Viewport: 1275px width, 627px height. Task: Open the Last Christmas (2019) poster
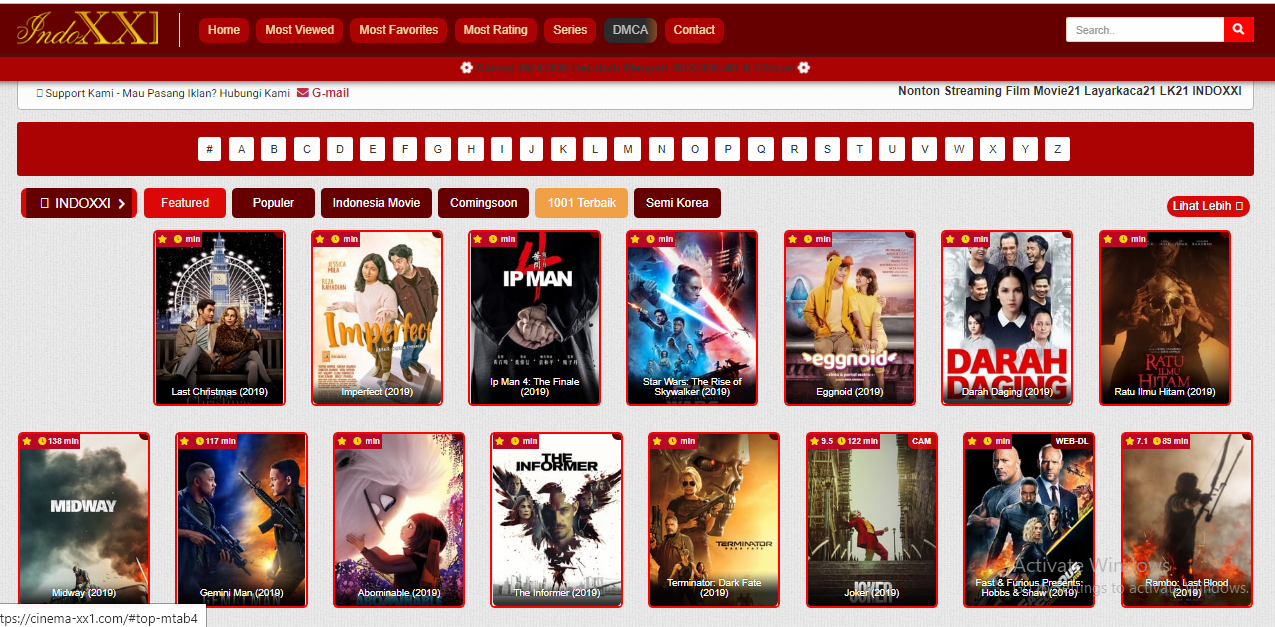(x=219, y=318)
